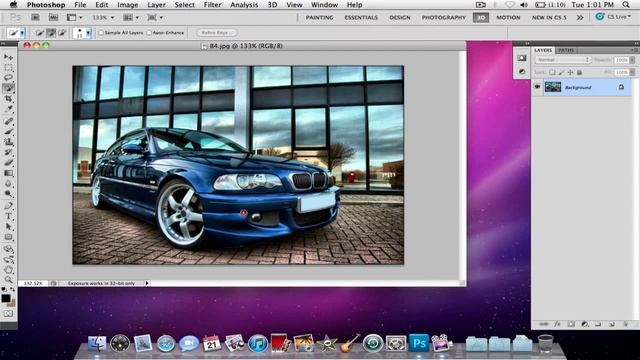
Task: Open the Arrange Documents dropdown
Action: coord(131,18)
